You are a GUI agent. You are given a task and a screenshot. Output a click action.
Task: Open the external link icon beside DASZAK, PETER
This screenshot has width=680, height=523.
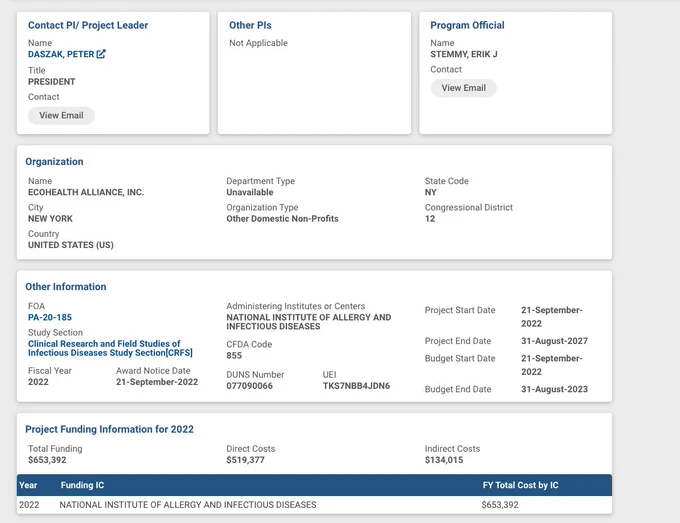(x=101, y=54)
